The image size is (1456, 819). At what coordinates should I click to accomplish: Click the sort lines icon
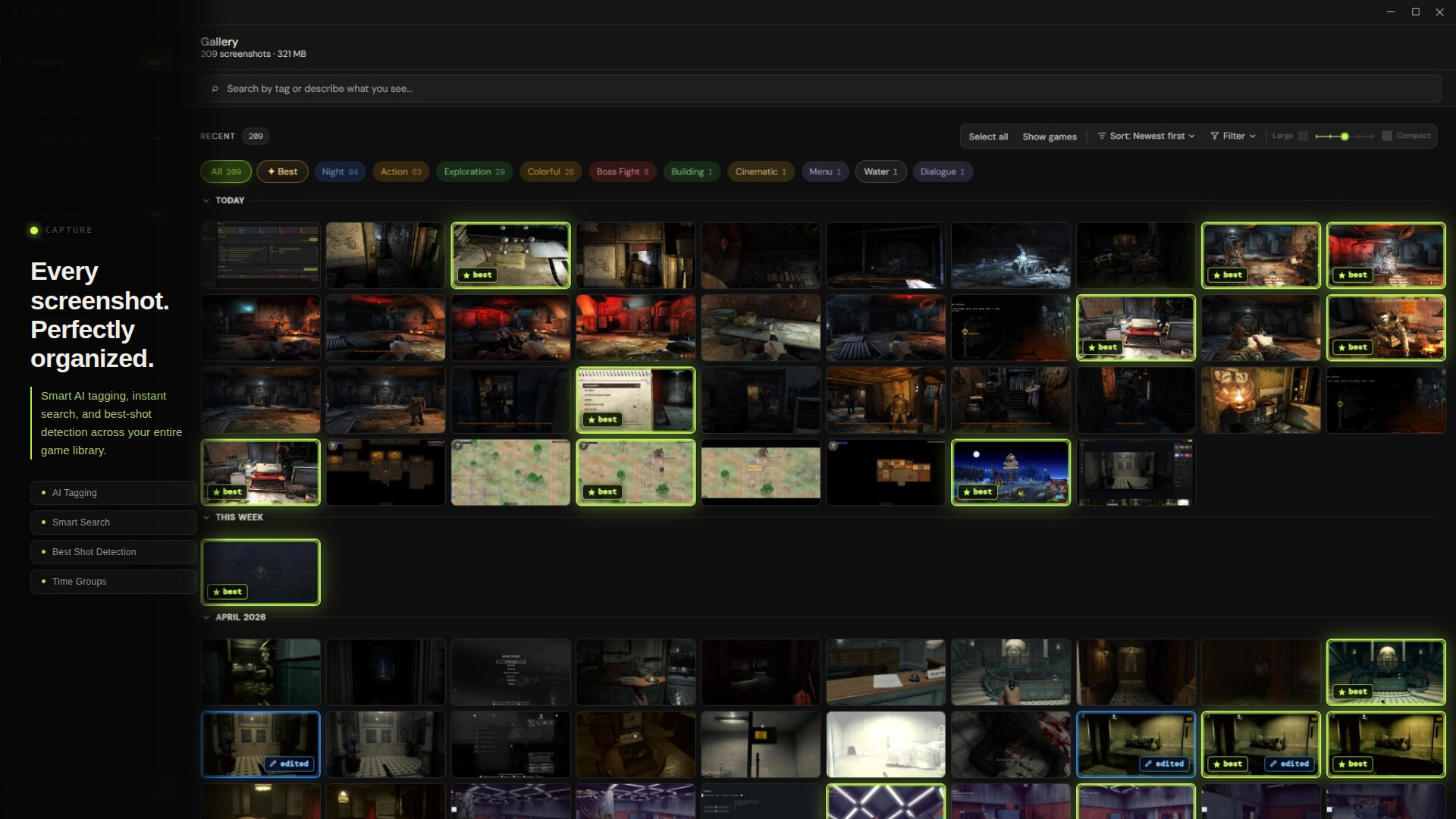tap(1101, 136)
